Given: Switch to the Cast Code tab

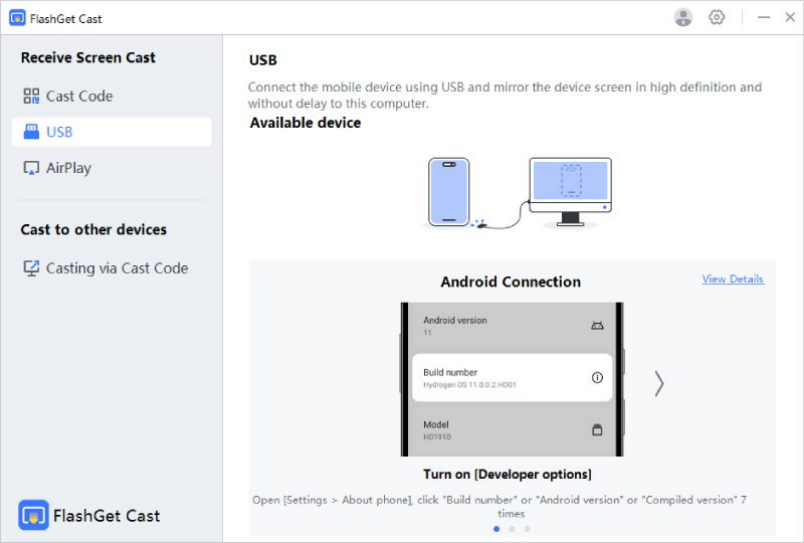Looking at the screenshot, I should click(79, 96).
